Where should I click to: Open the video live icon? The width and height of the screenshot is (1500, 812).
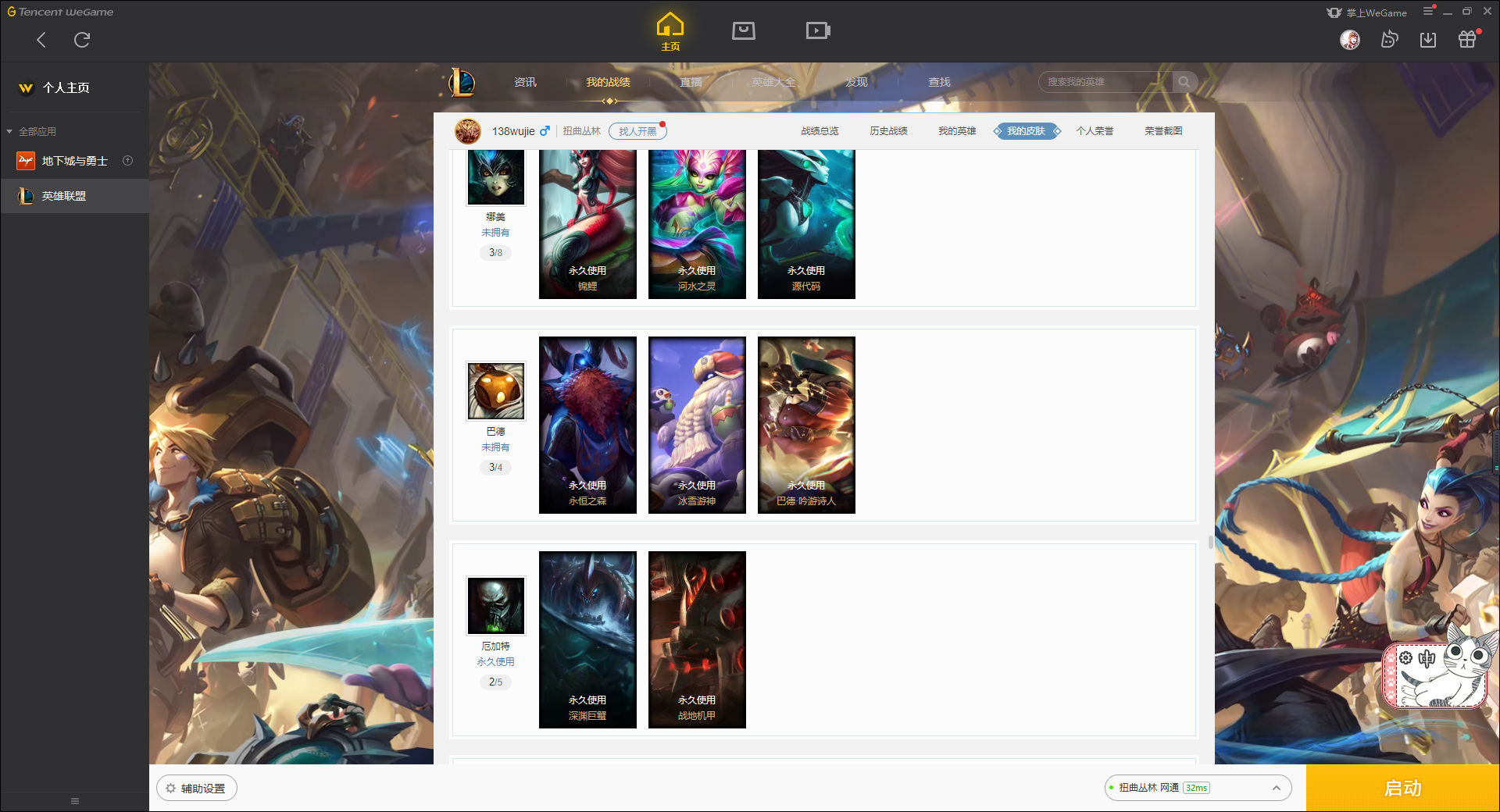818,30
